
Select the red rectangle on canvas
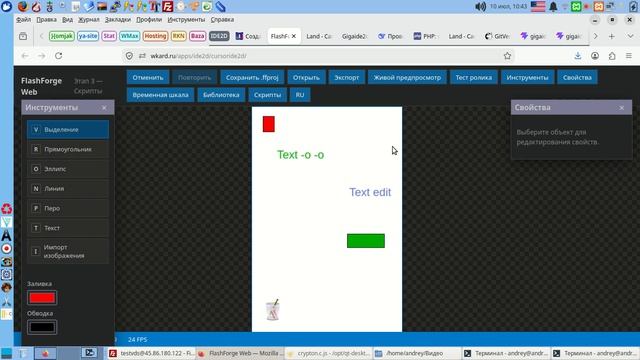coord(269,124)
